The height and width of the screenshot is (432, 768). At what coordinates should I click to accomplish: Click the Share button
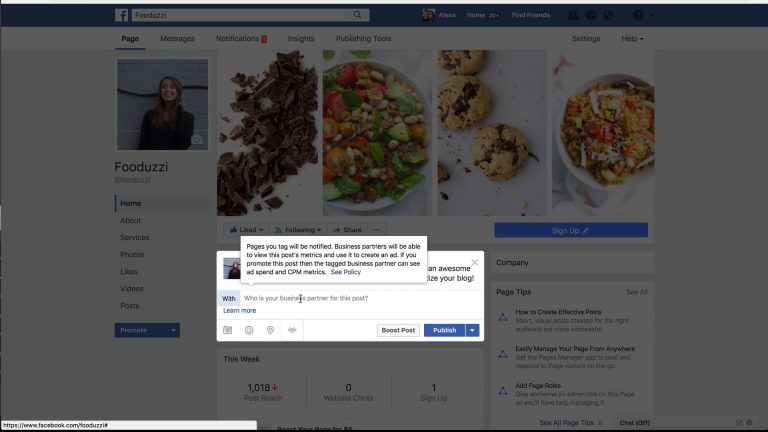348,230
